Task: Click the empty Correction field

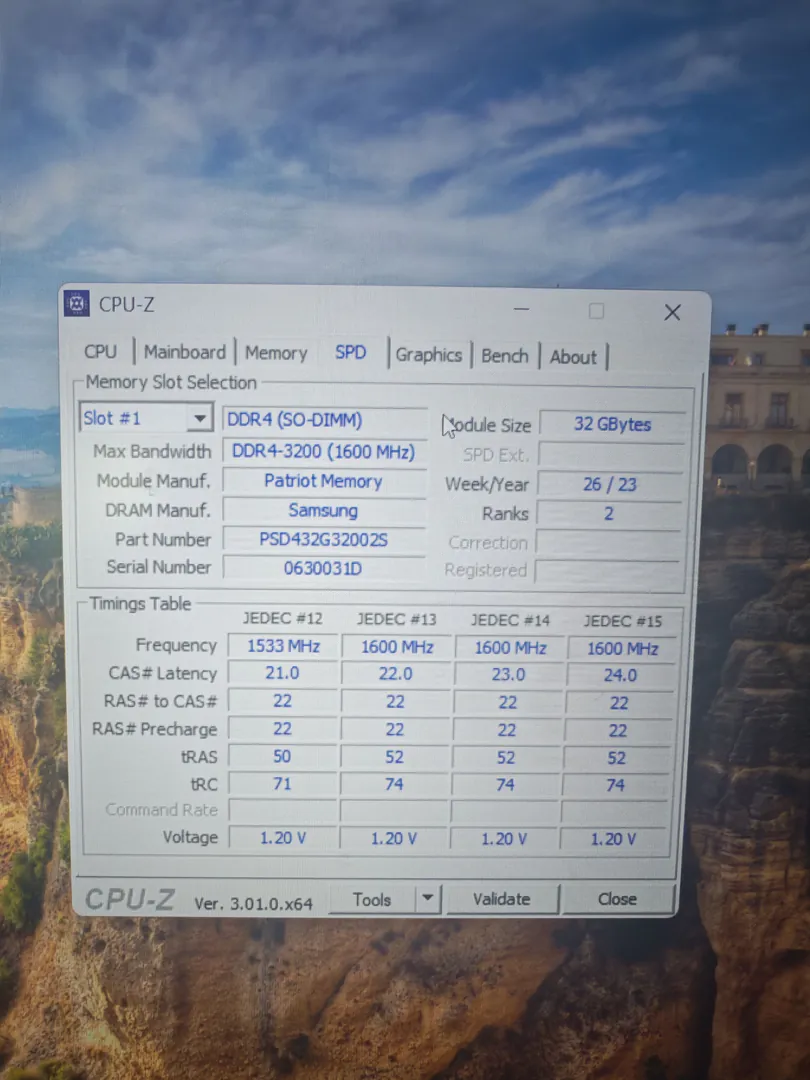Action: click(608, 543)
